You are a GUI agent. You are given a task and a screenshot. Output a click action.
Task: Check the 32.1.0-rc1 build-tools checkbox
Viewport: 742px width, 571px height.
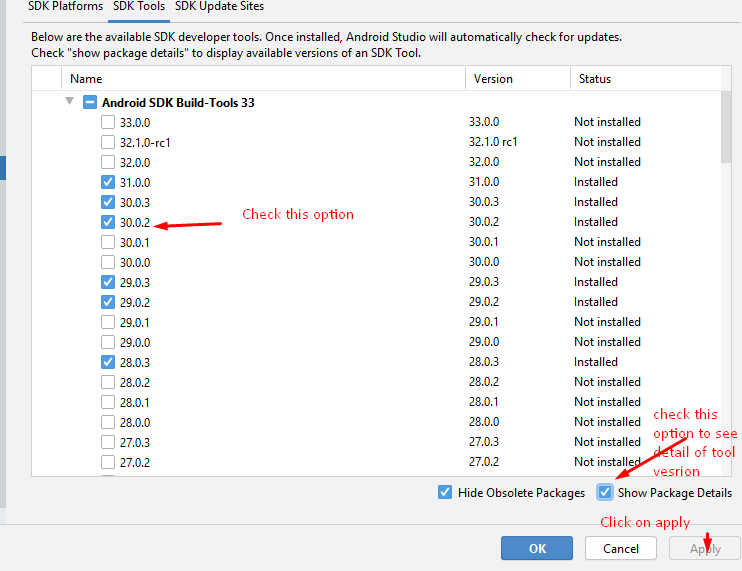(108, 142)
